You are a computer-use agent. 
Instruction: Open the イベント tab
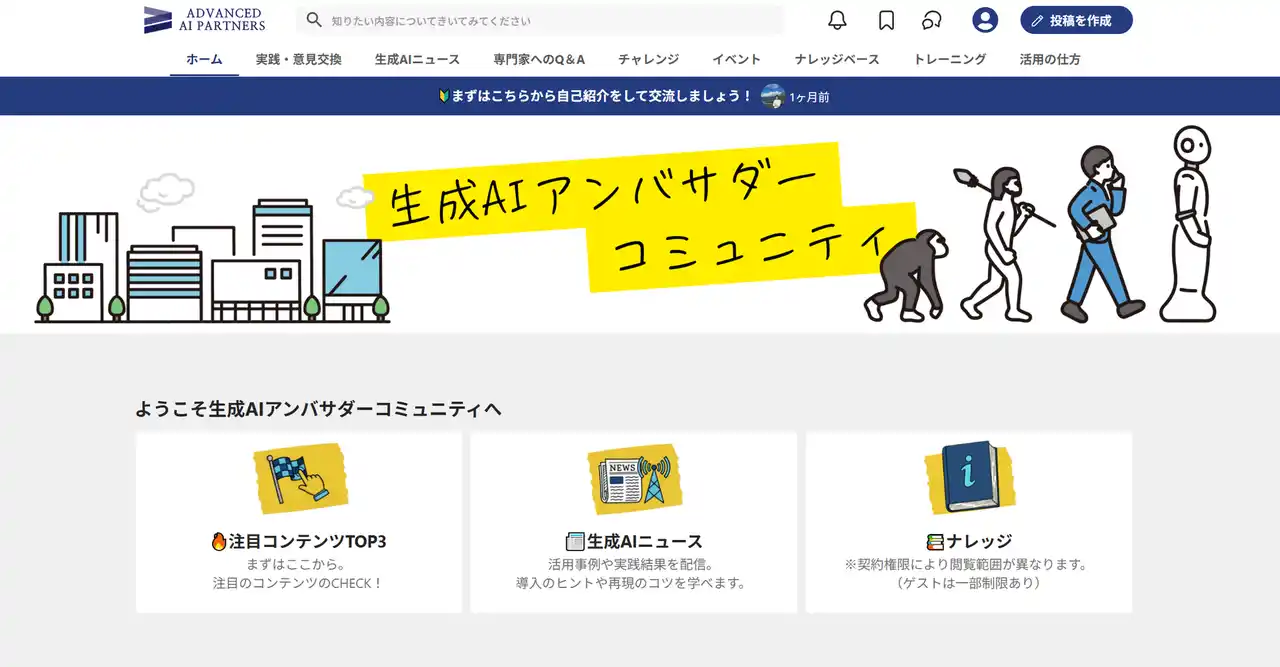tap(736, 59)
